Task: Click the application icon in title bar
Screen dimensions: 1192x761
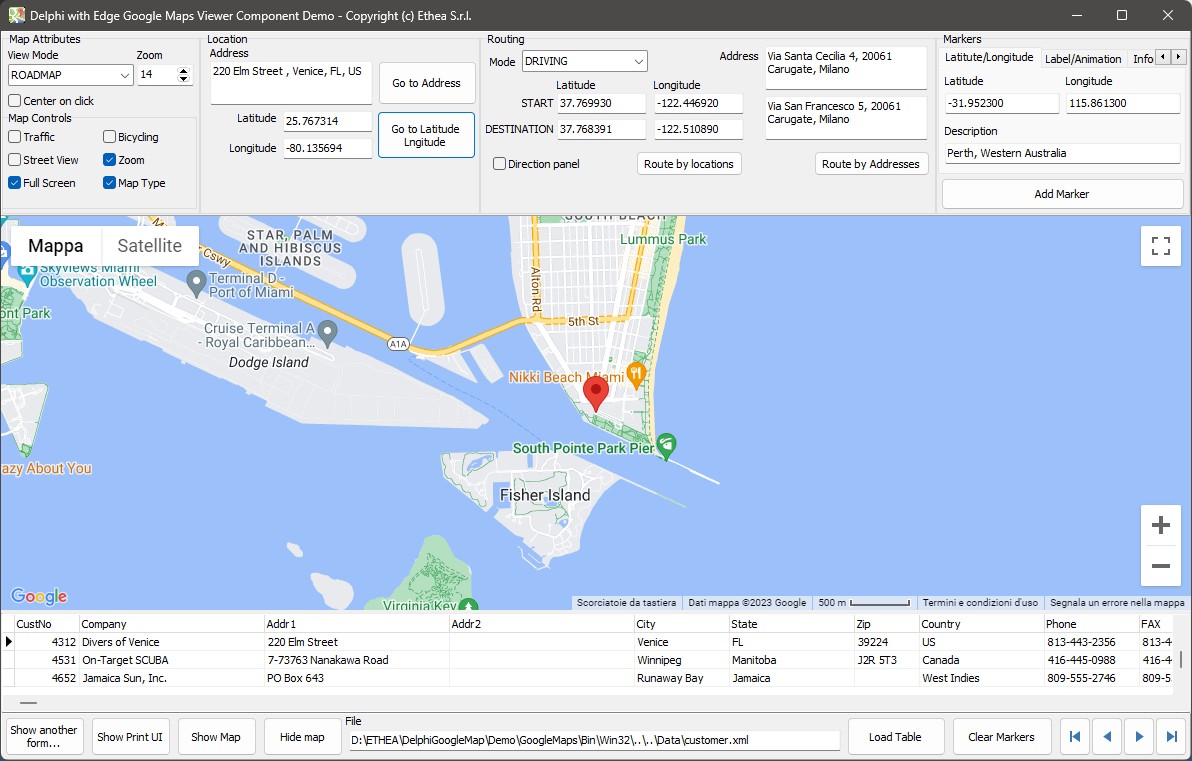Action: (x=16, y=15)
